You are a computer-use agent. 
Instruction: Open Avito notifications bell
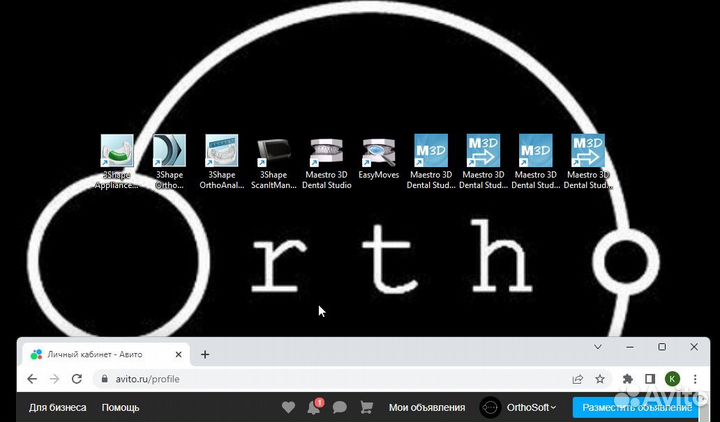click(314, 407)
